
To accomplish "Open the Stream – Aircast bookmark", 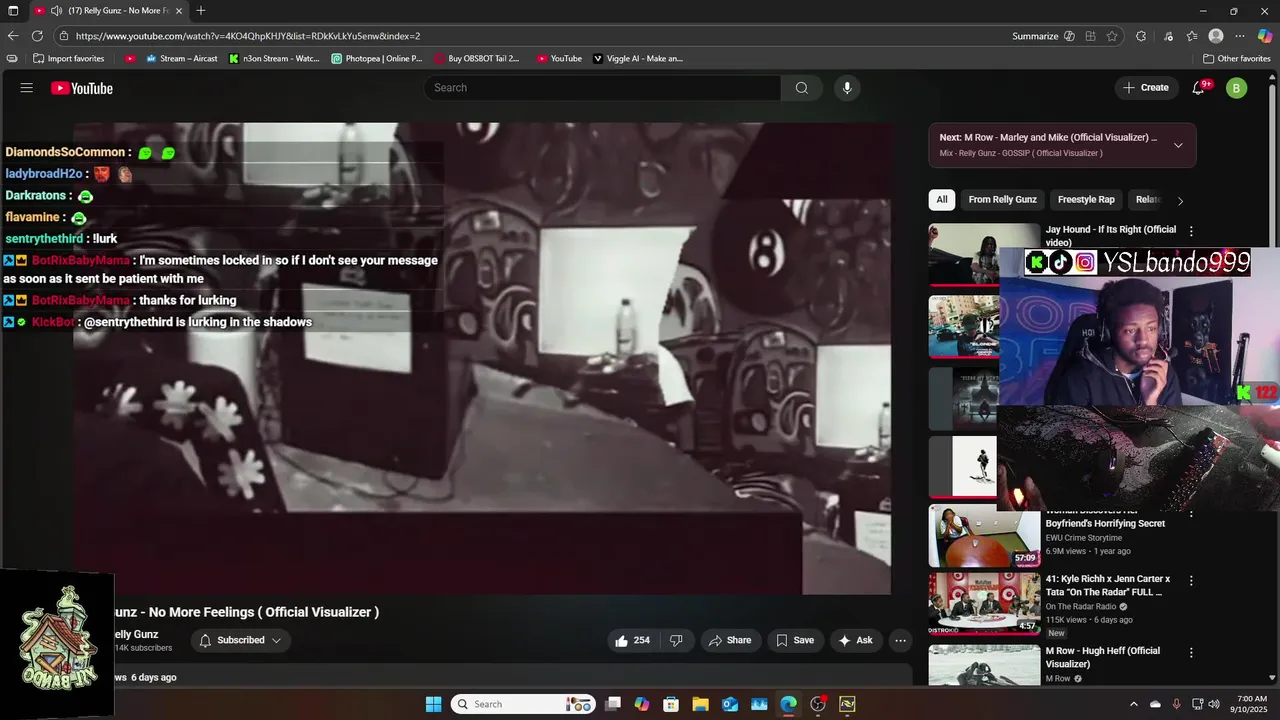I will 181,58.
